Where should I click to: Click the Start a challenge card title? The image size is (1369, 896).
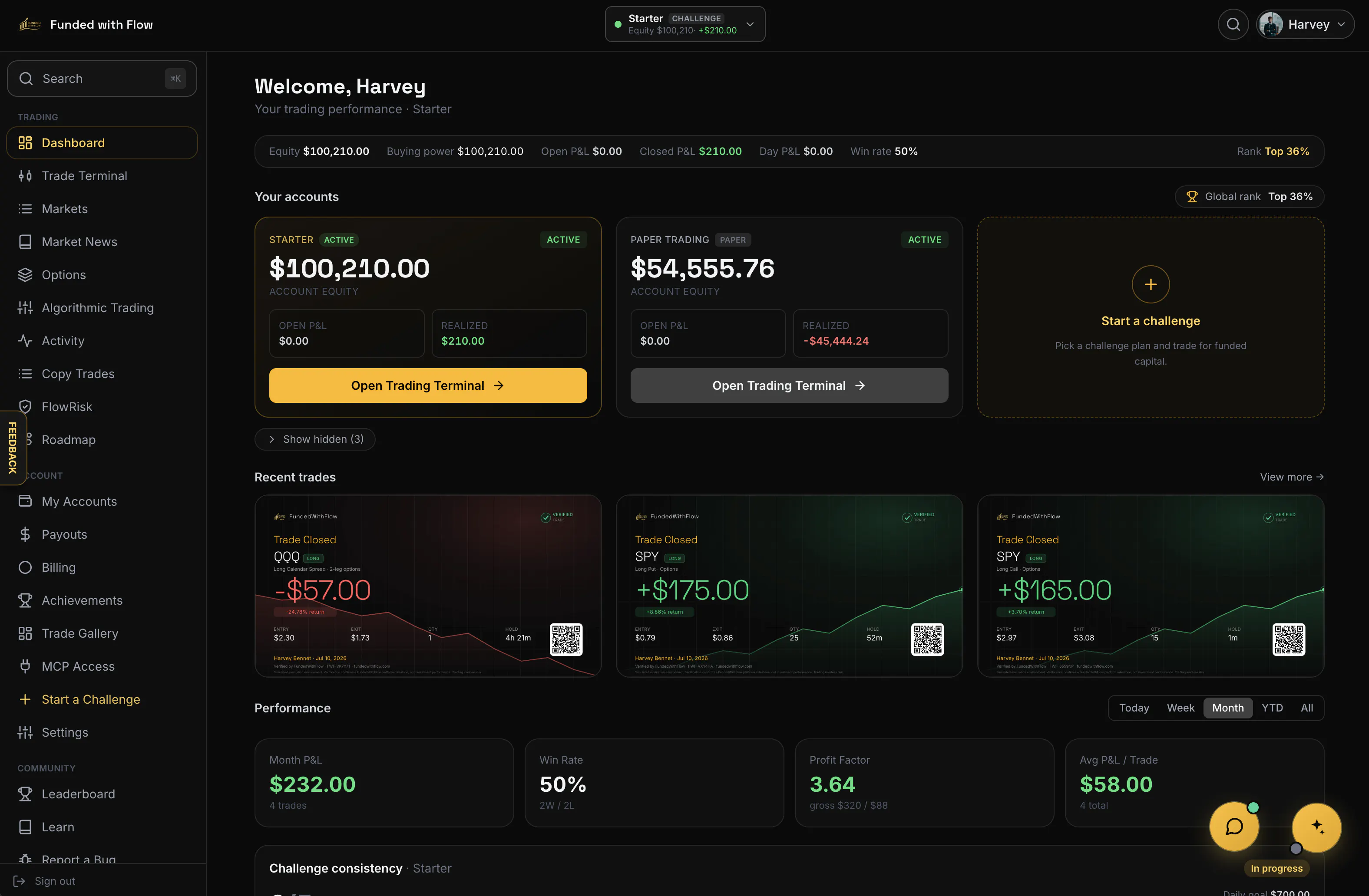[x=1151, y=321]
